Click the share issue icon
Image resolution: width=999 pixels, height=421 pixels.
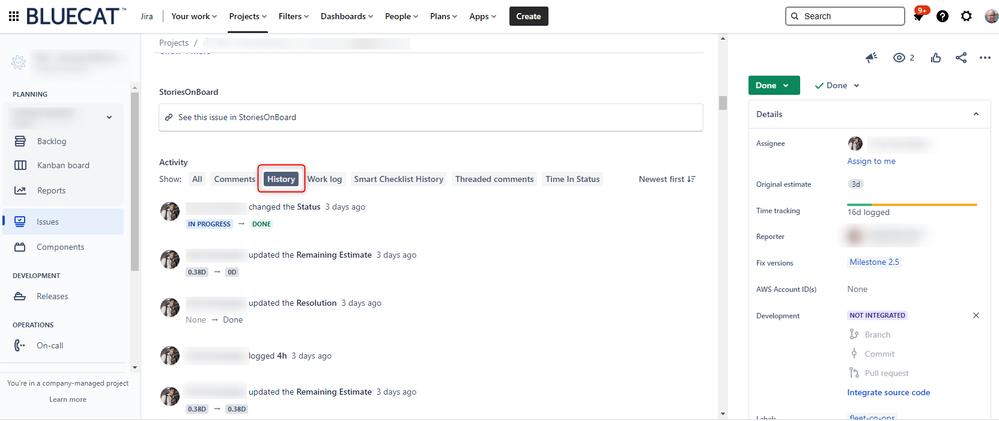click(x=961, y=58)
